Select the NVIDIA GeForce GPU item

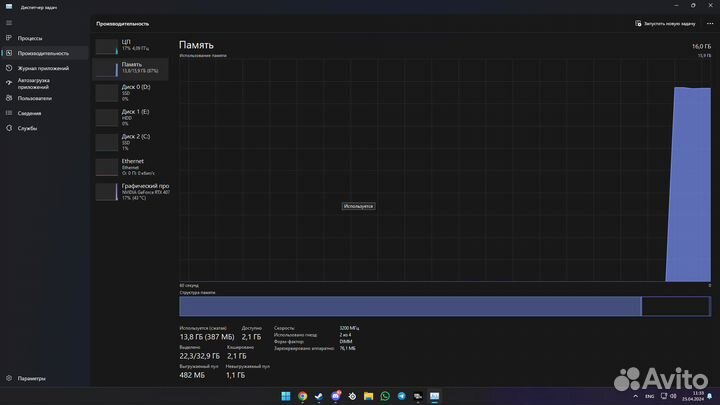131,190
